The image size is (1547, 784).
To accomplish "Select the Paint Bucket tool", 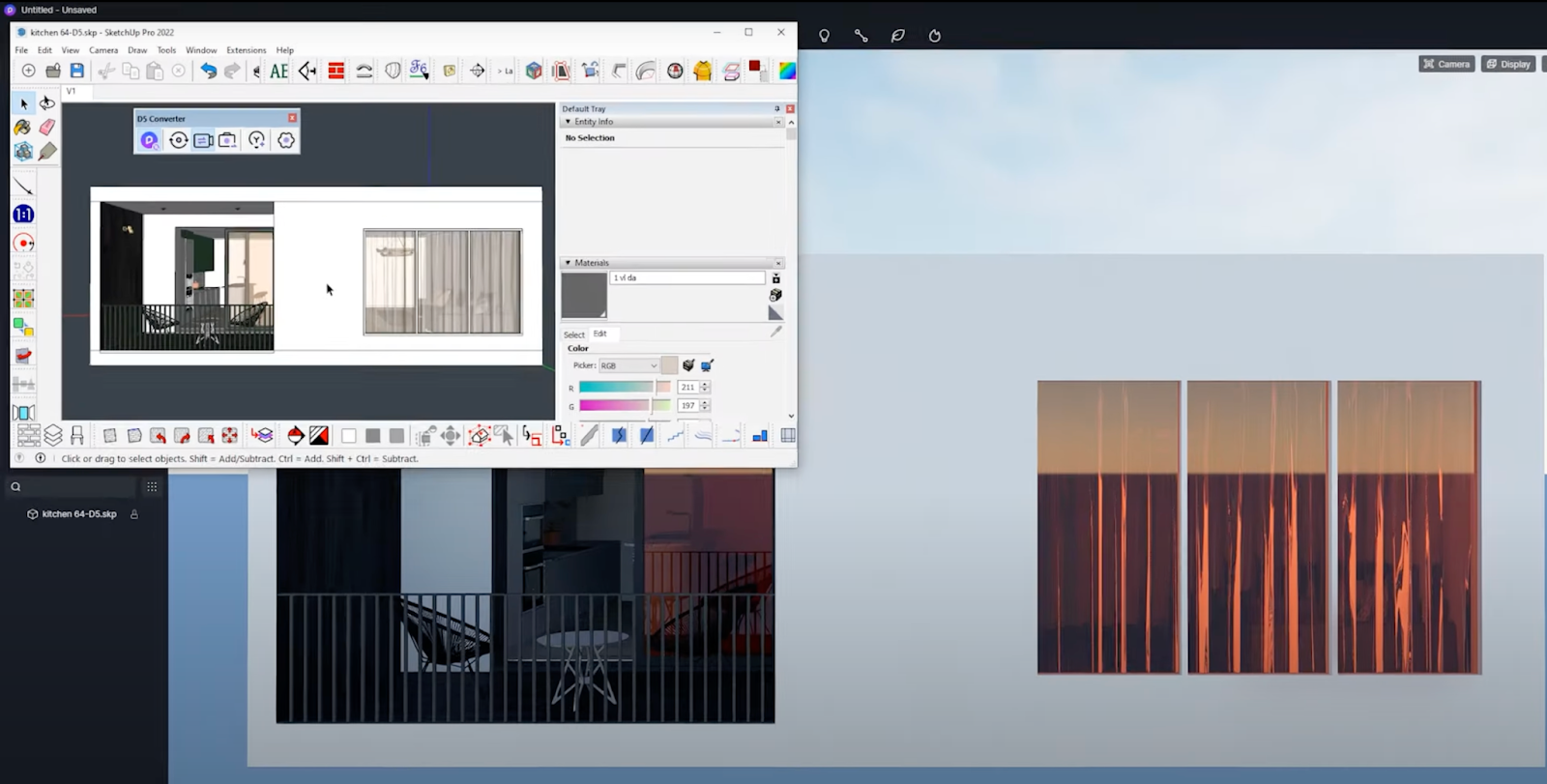I will click(x=23, y=127).
